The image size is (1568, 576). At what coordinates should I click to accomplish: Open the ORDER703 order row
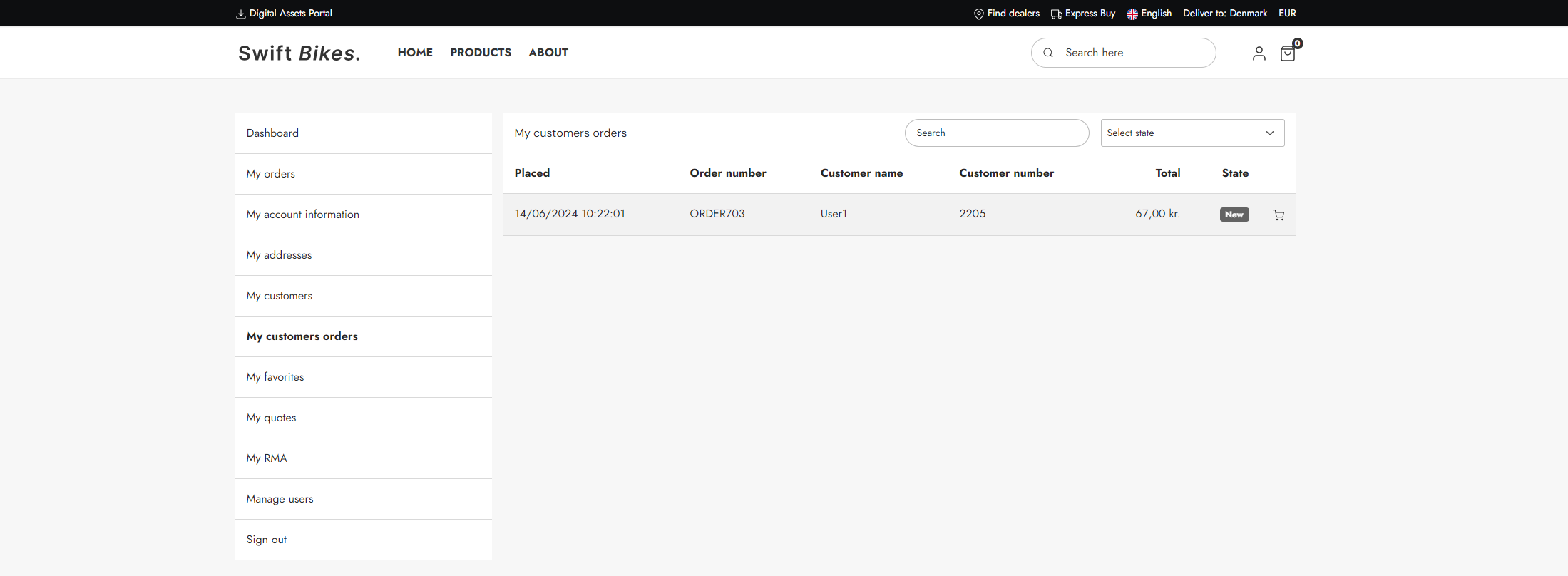click(x=717, y=214)
